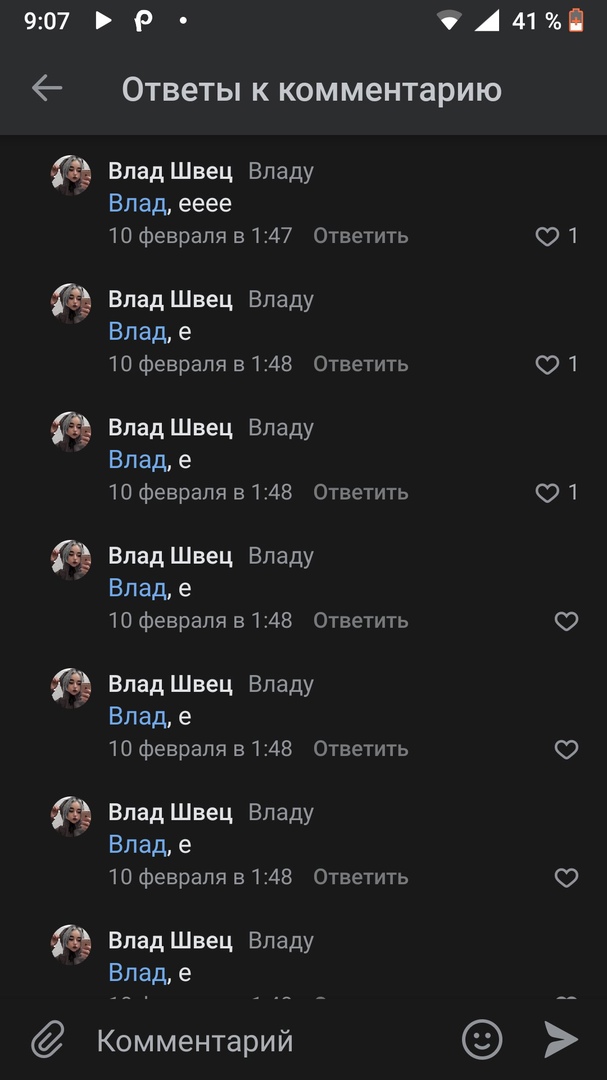Open the first comment's avatar
This screenshot has height=1080, width=607.
[71, 176]
